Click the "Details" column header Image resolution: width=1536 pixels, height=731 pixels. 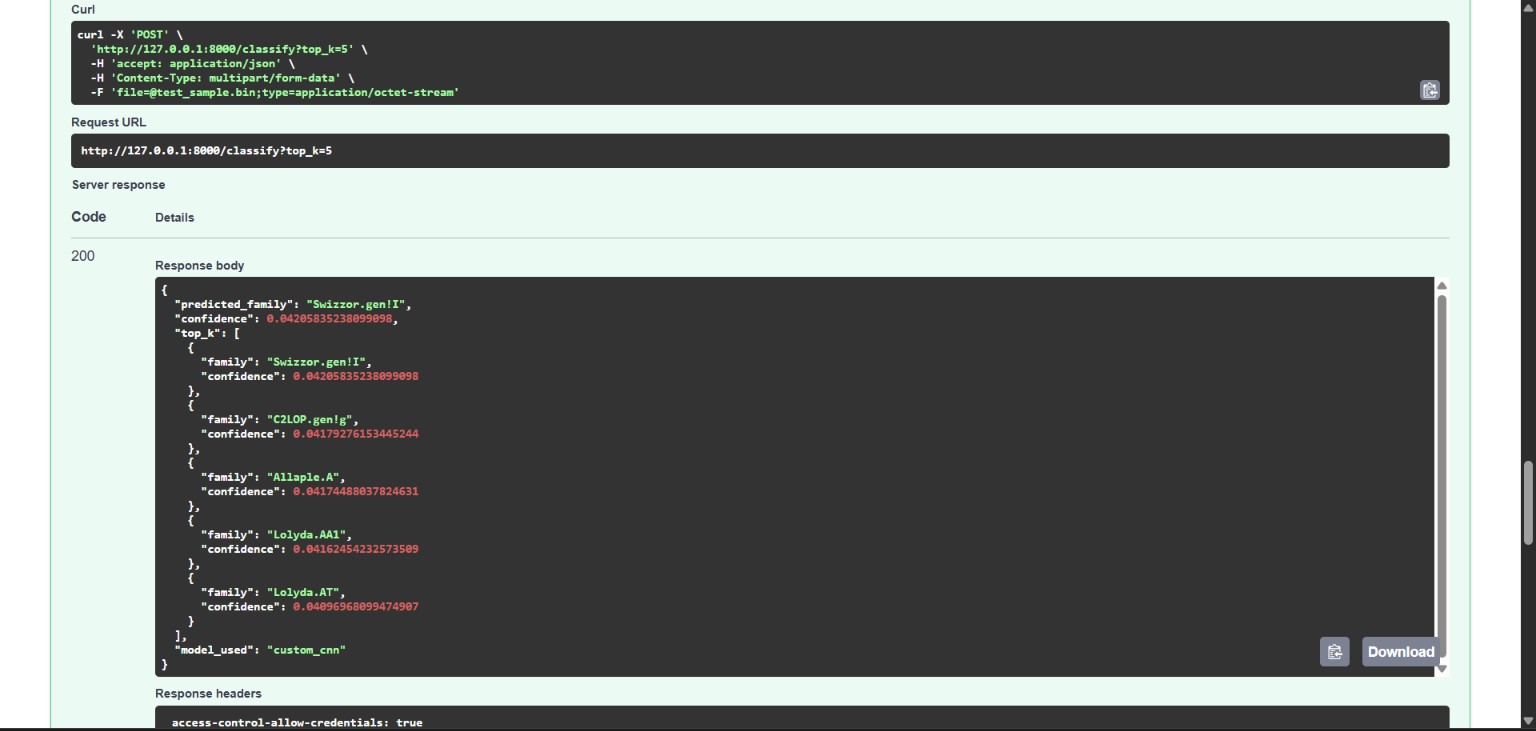coord(175,217)
